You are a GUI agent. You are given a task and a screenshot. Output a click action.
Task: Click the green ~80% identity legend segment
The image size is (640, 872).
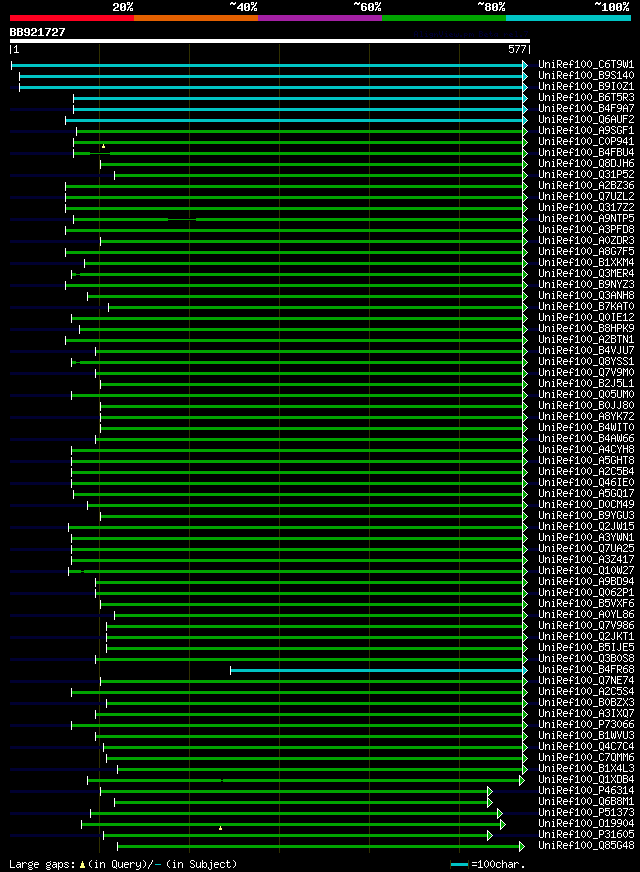(444, 18)
